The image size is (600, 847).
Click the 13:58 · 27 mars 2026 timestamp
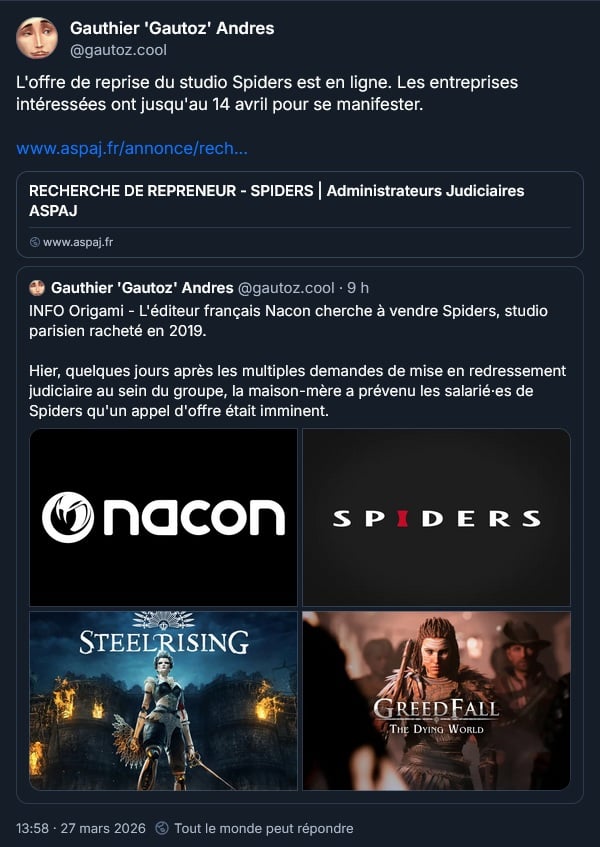[x=80, y=828]
